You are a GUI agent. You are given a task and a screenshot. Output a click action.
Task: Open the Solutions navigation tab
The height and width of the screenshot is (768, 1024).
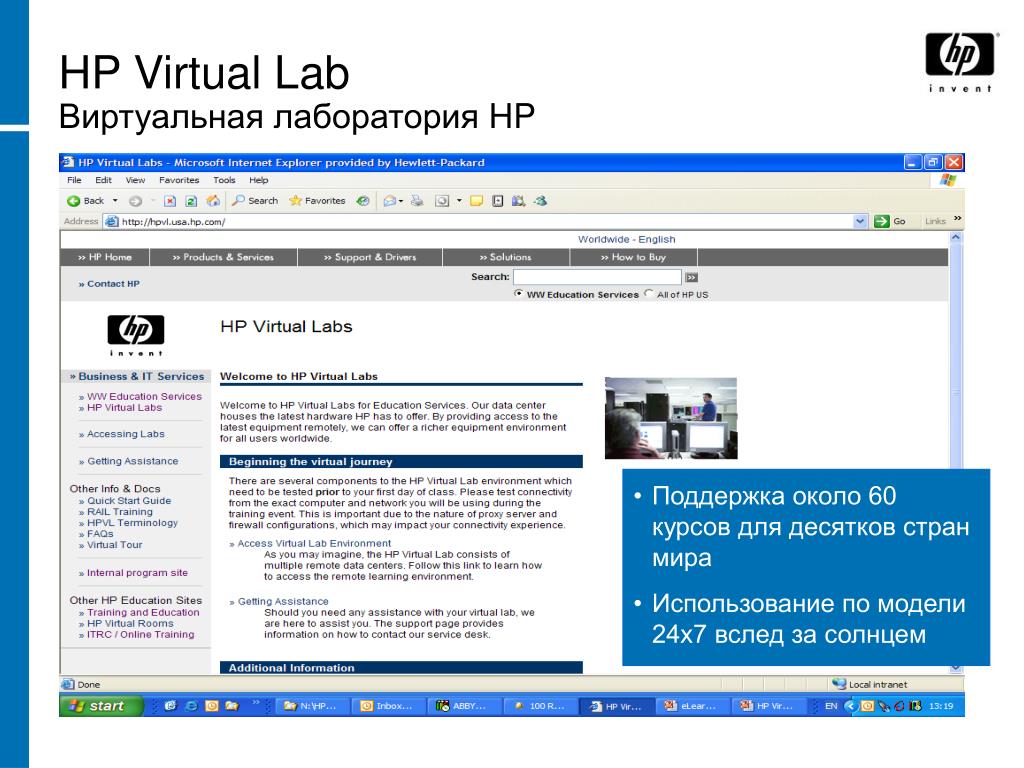(x=505, y=257)
